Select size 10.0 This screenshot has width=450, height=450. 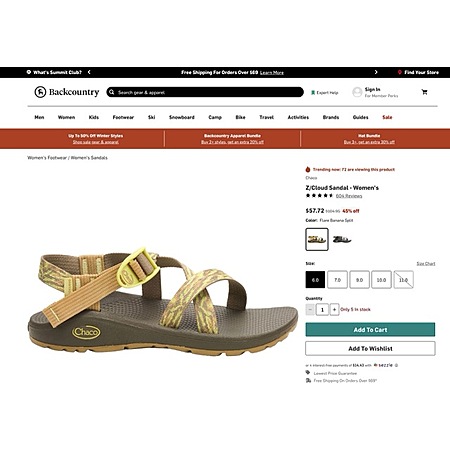[x=381, y=280]
